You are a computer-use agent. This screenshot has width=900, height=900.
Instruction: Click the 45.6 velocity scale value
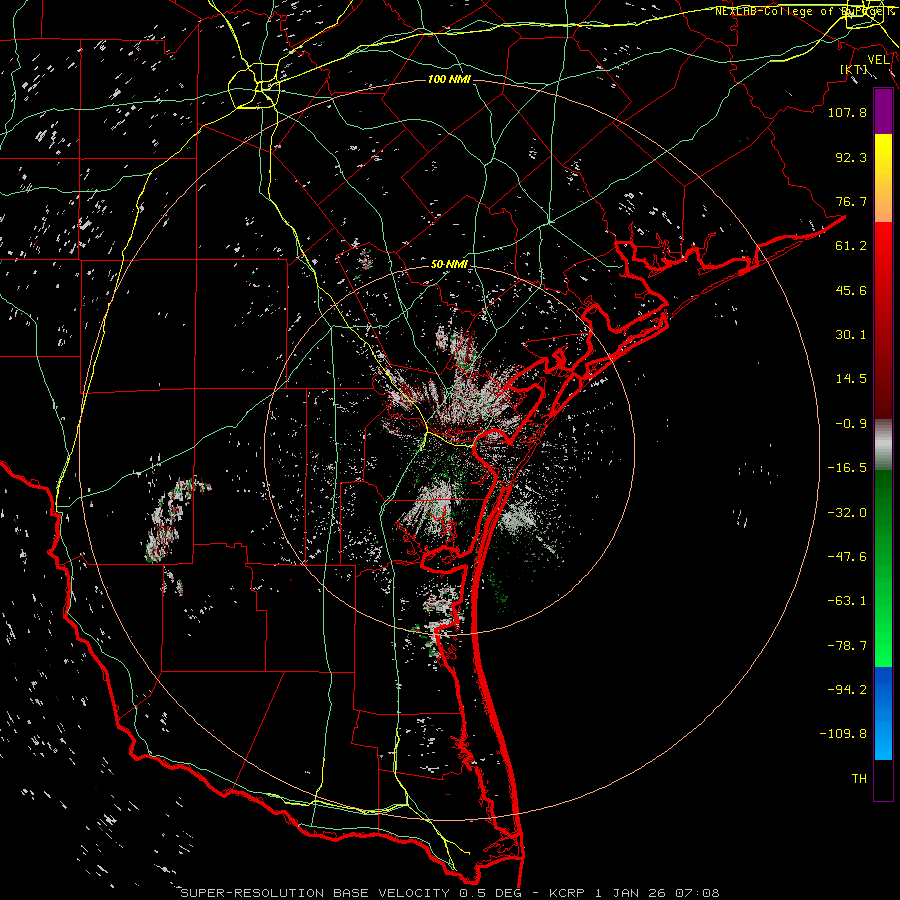point(851,290)
